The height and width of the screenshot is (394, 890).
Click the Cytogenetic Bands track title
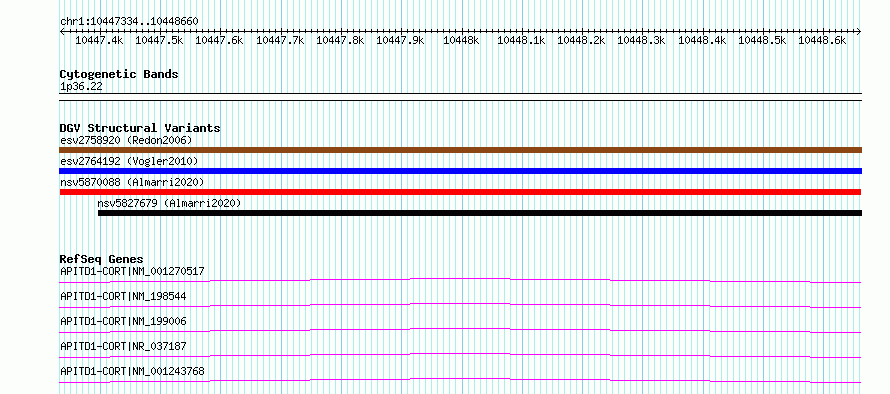pos(119,74)
